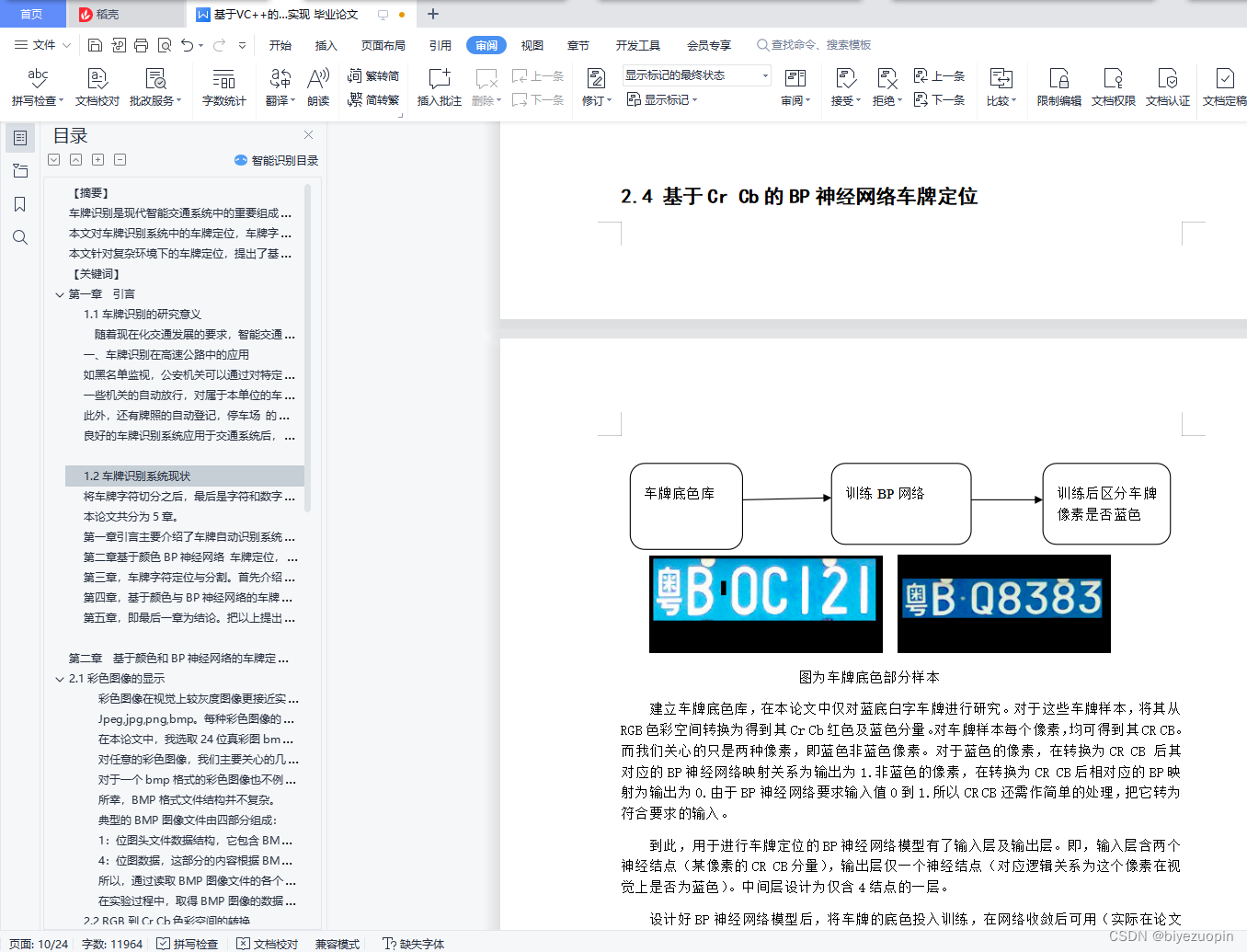Go to next revision (下一条)

click(x=939, y=99)
